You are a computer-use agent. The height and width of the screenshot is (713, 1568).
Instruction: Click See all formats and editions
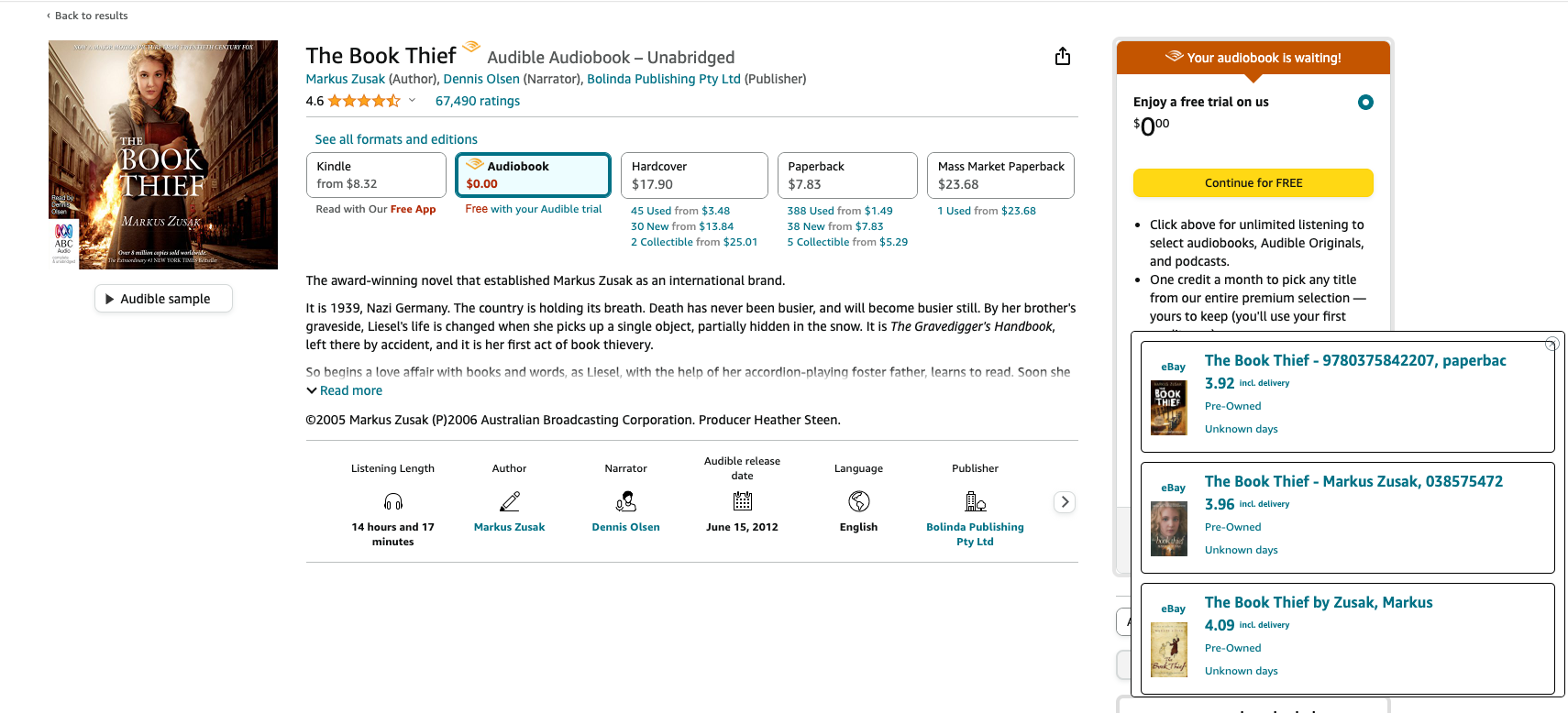396,139
